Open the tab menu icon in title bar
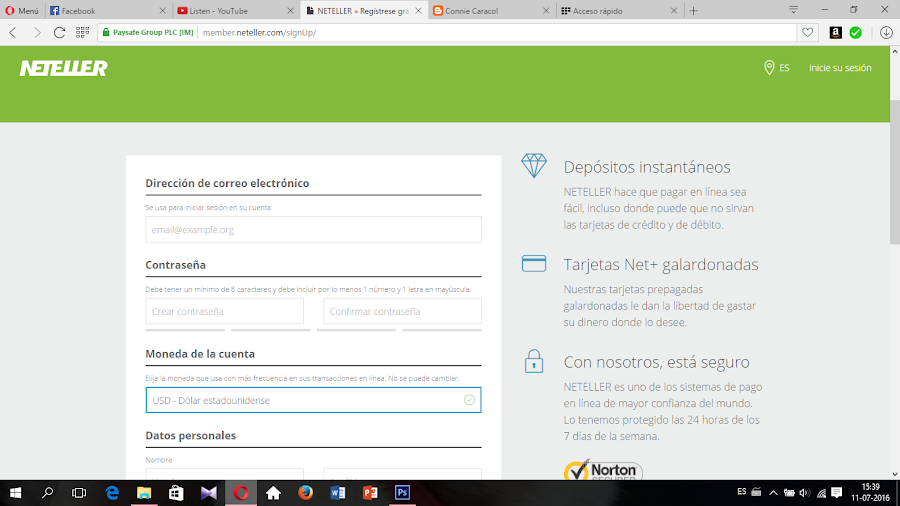900x506 pixels. [793, 10]
